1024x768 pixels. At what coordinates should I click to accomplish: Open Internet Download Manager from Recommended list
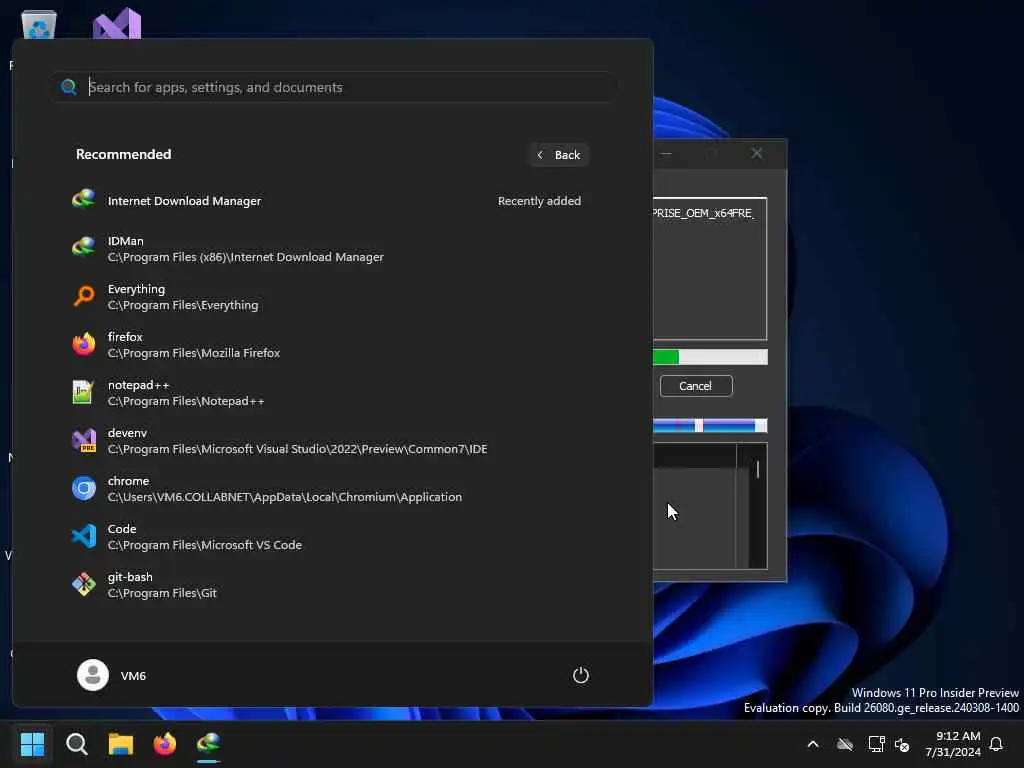327,200
